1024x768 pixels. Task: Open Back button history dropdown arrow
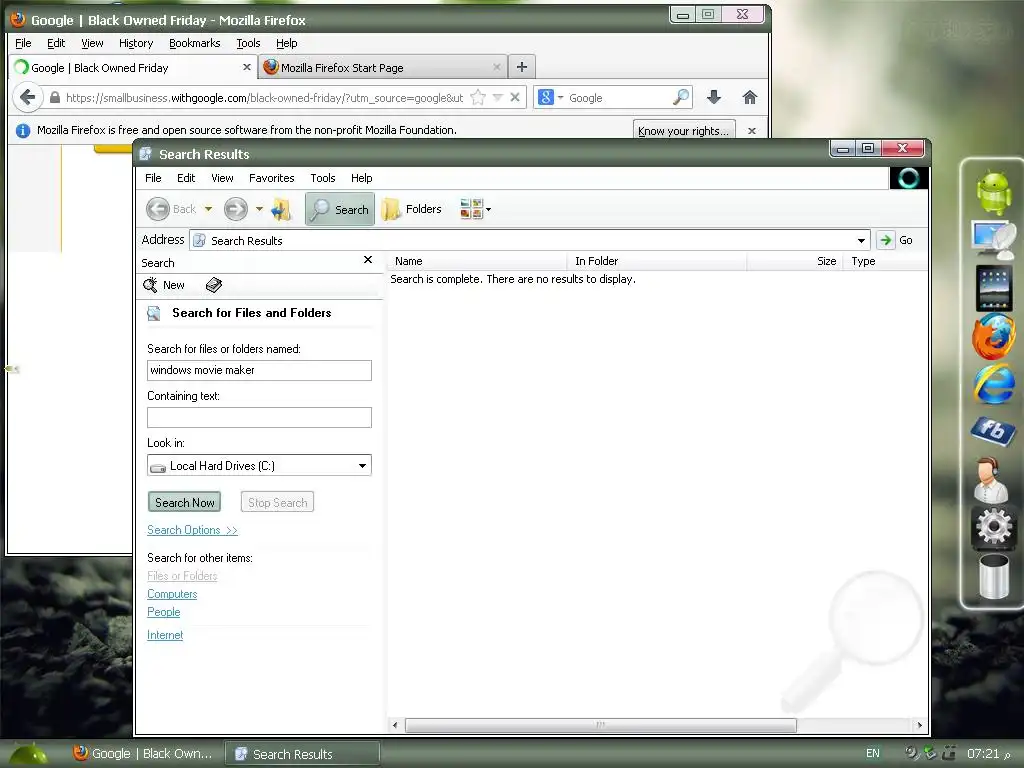pyautogui.click(x=208, y=209)
